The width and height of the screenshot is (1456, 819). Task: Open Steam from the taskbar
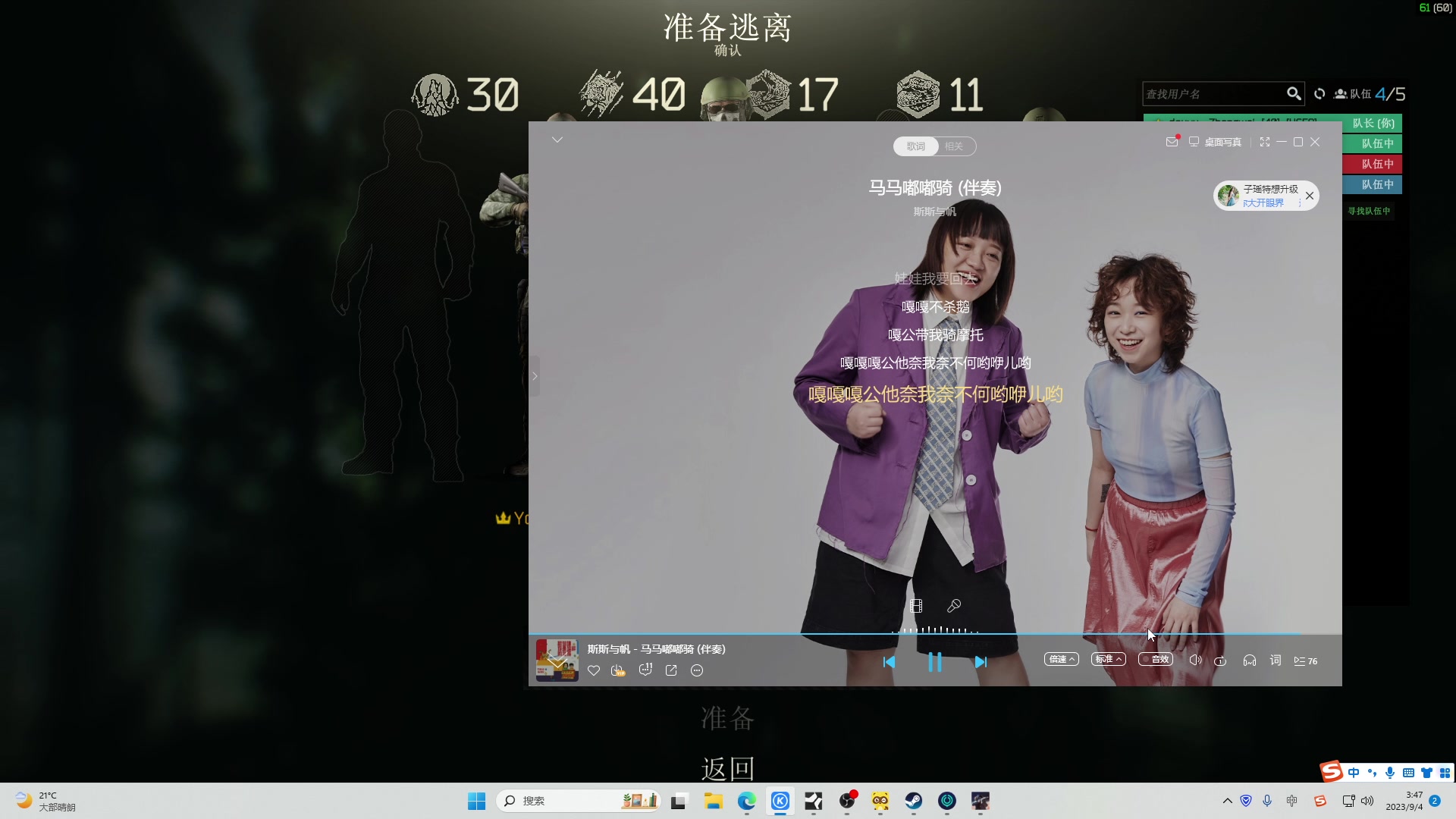tap(913, 801)
